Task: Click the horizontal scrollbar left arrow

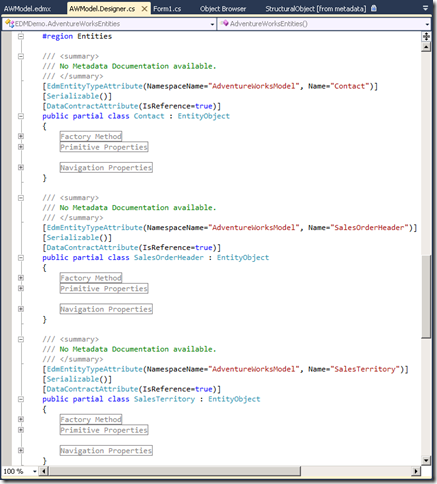Action: [44, 471]
